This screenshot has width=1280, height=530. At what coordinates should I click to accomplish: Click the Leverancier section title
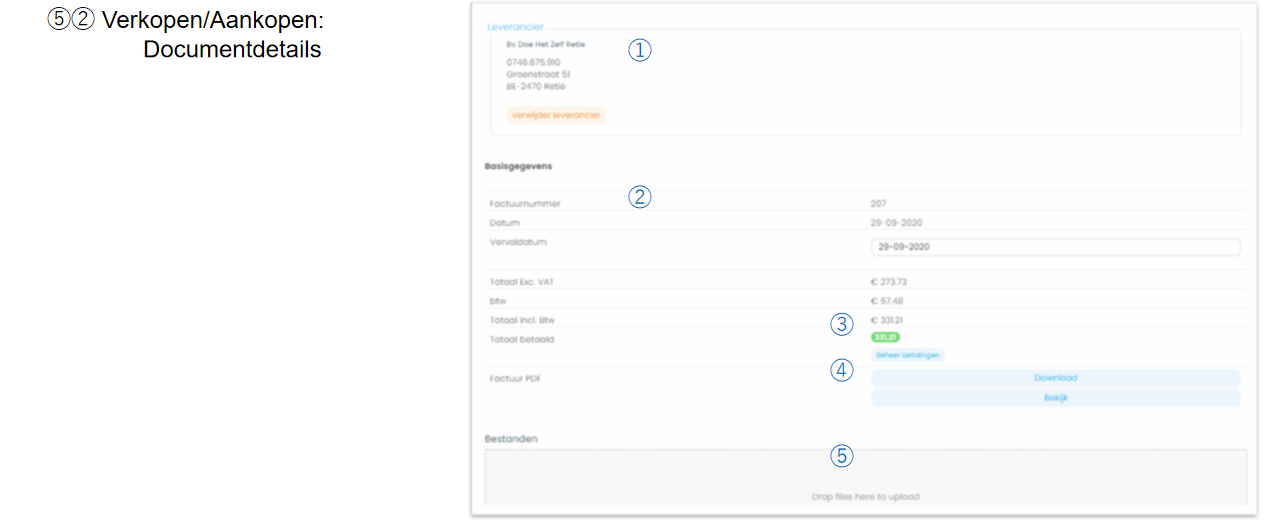click(515, 27)
